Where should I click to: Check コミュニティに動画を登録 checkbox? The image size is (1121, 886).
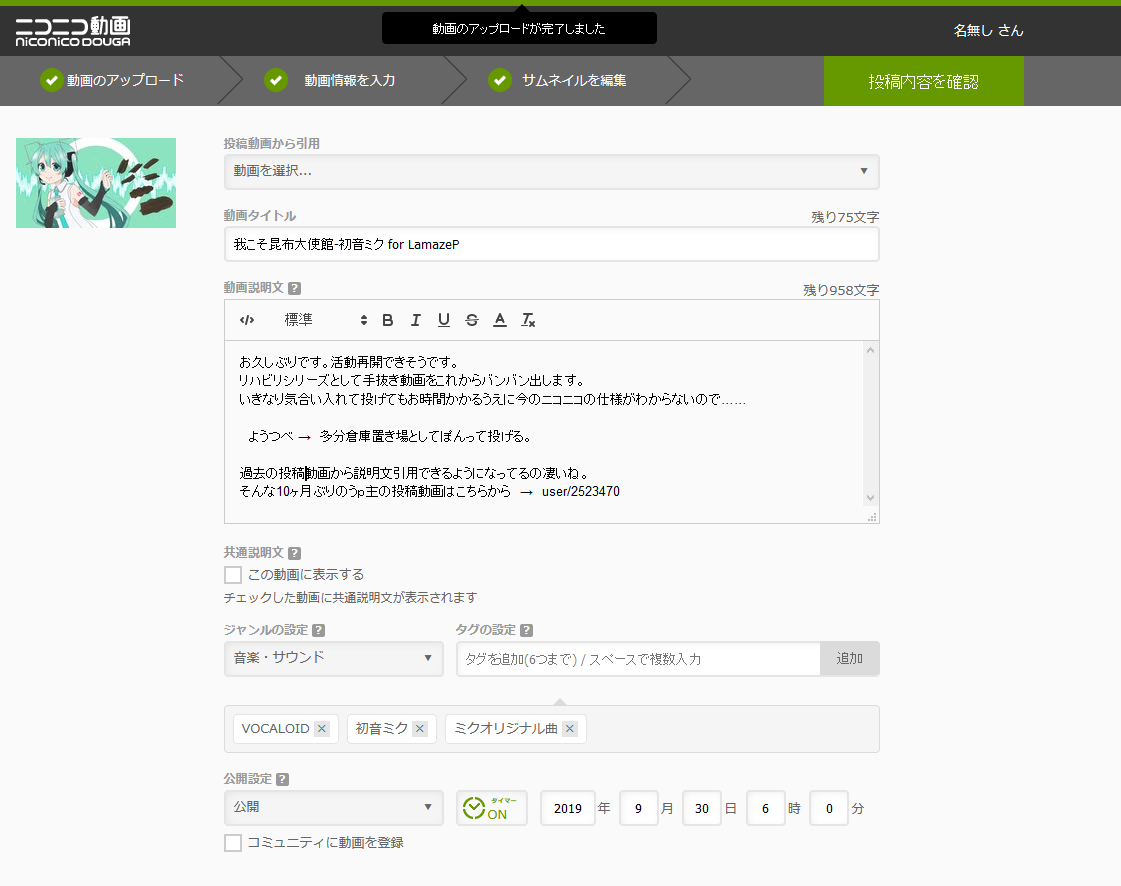coord(233,843)
